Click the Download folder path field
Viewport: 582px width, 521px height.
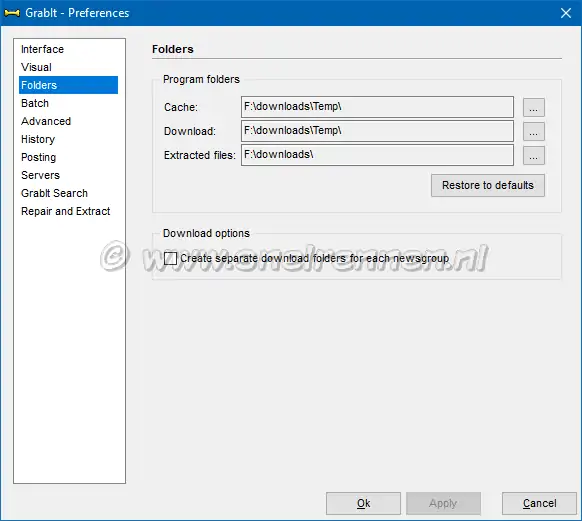(x=377, y=131)
